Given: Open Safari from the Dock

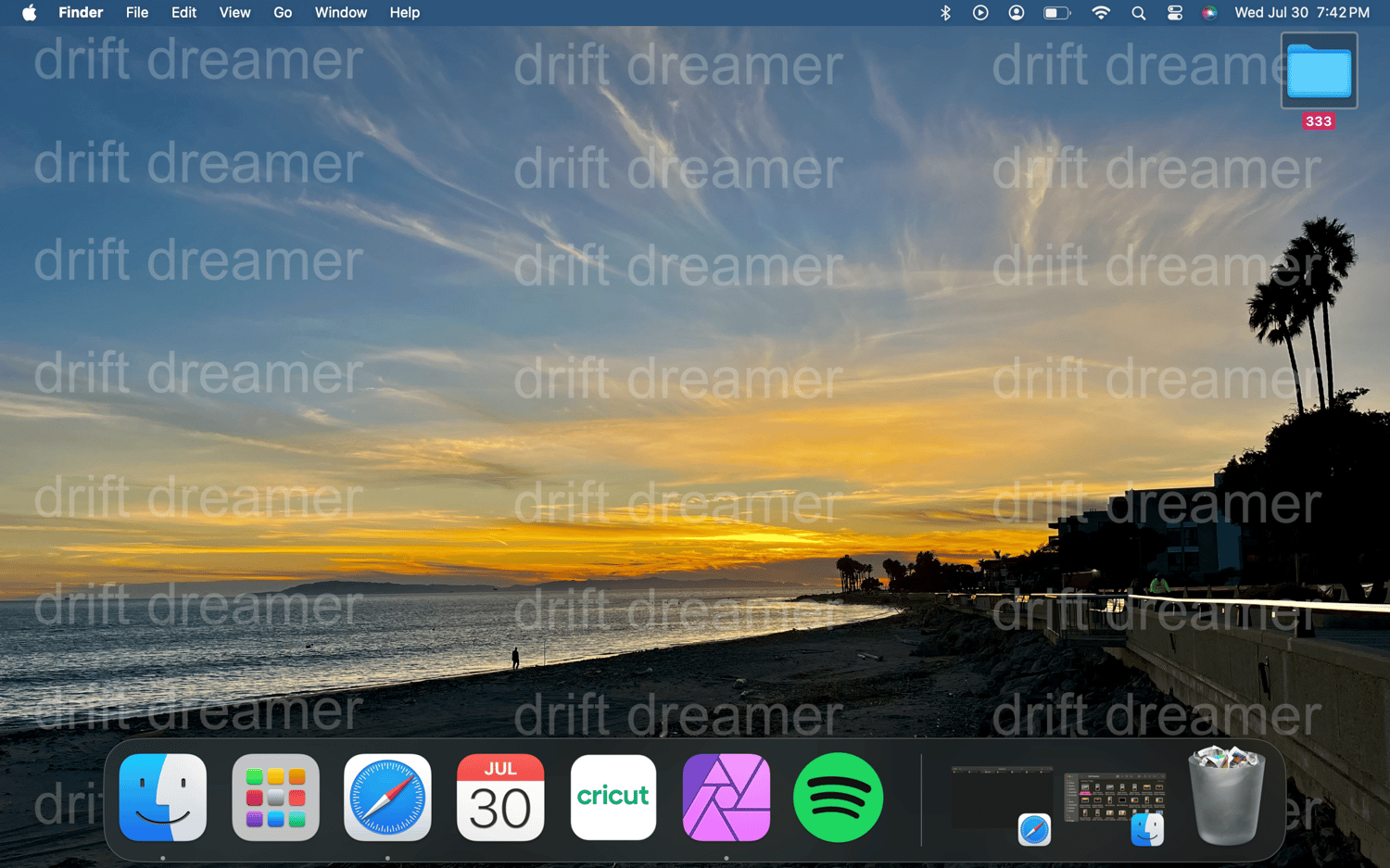Looking at the screenshot, I should point(387,798).
